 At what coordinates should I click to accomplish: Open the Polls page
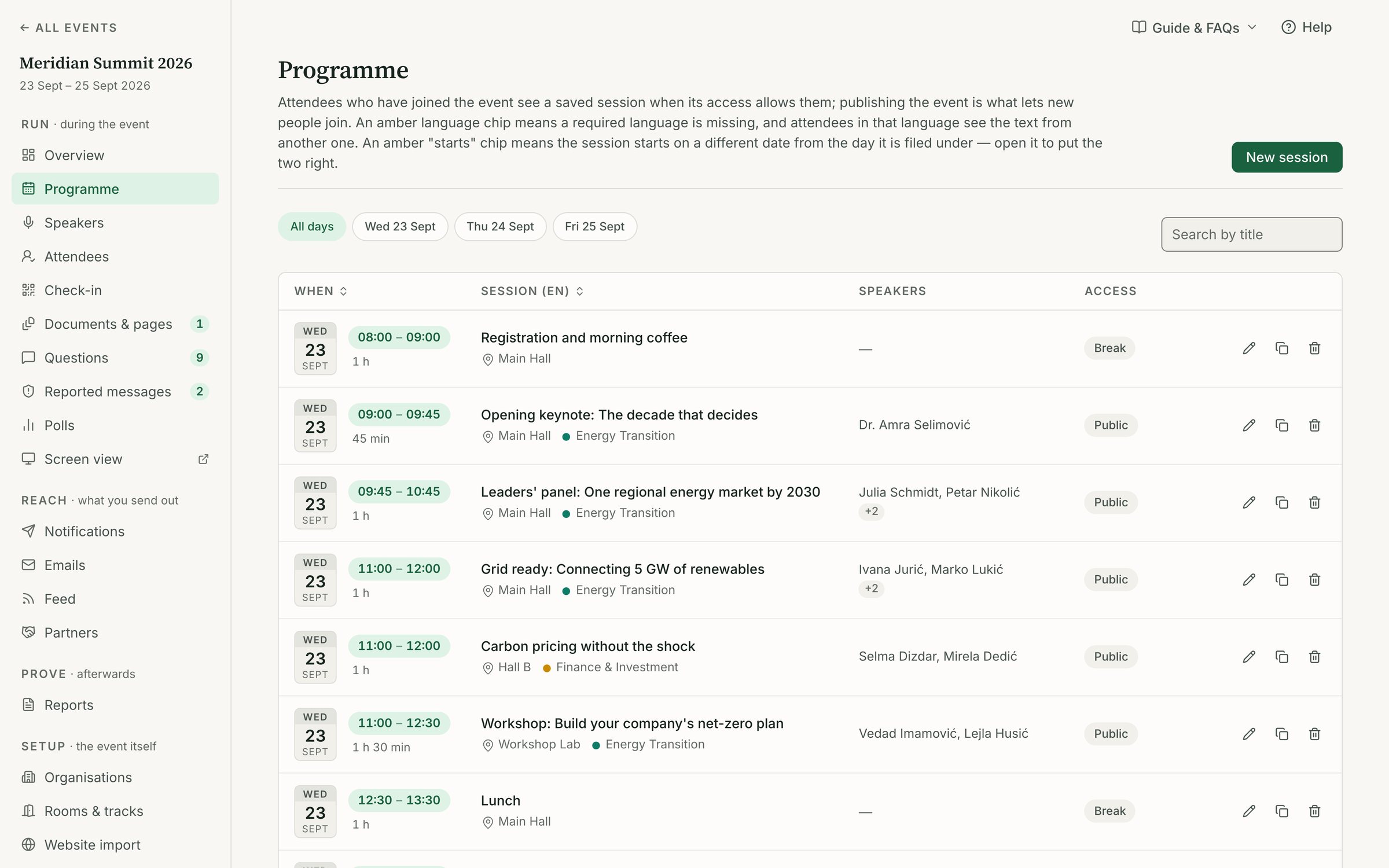pos(115,425)
